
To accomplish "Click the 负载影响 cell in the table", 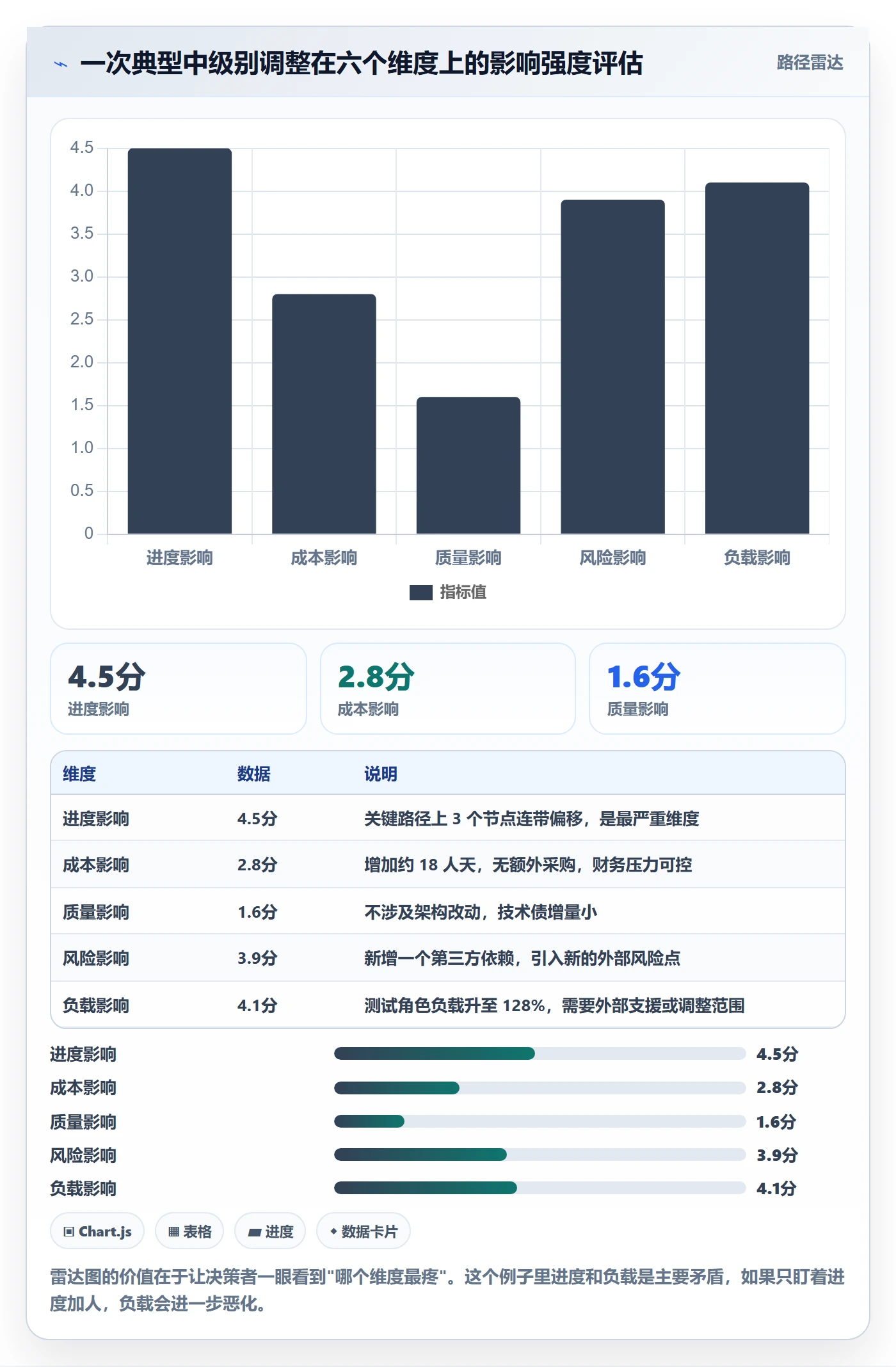I will [x=96, y=1005].
